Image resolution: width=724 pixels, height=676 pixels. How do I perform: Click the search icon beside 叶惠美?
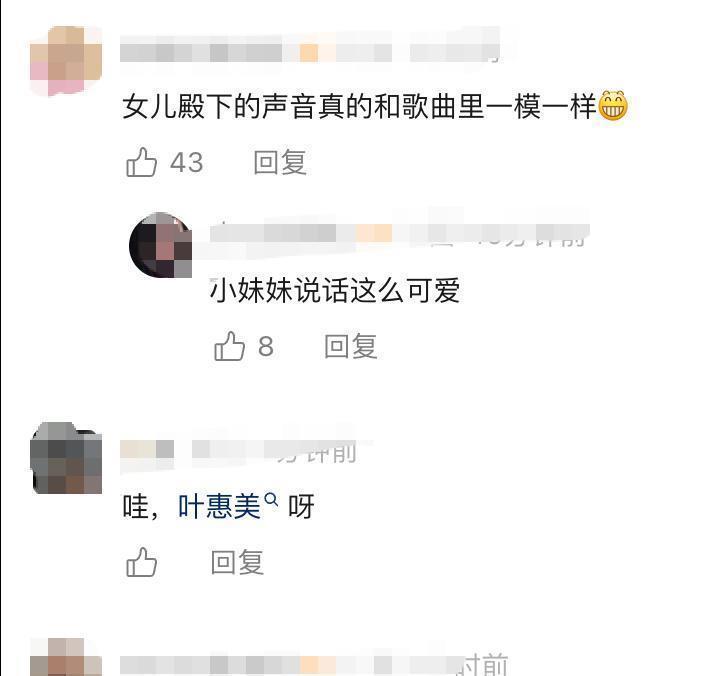272,500
